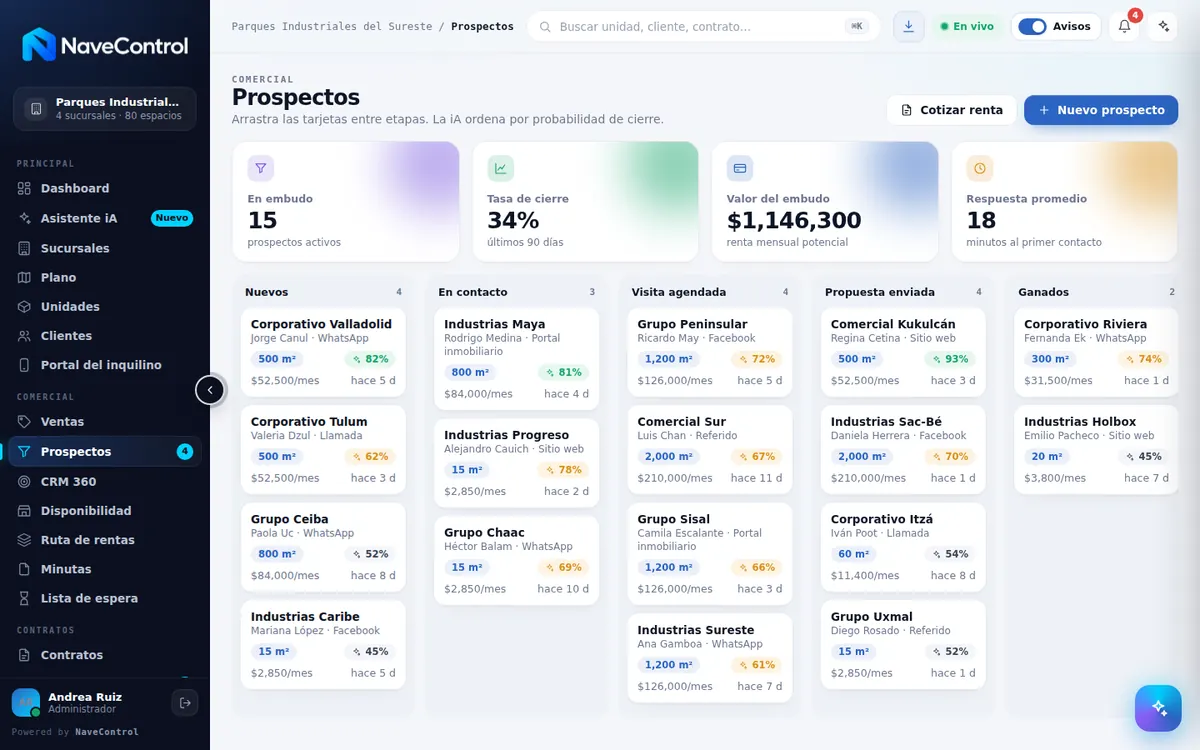Open the Grupo Sisal card
Image resolution: width=1200 pixels, height=750 pixels.
pos(710,554)
